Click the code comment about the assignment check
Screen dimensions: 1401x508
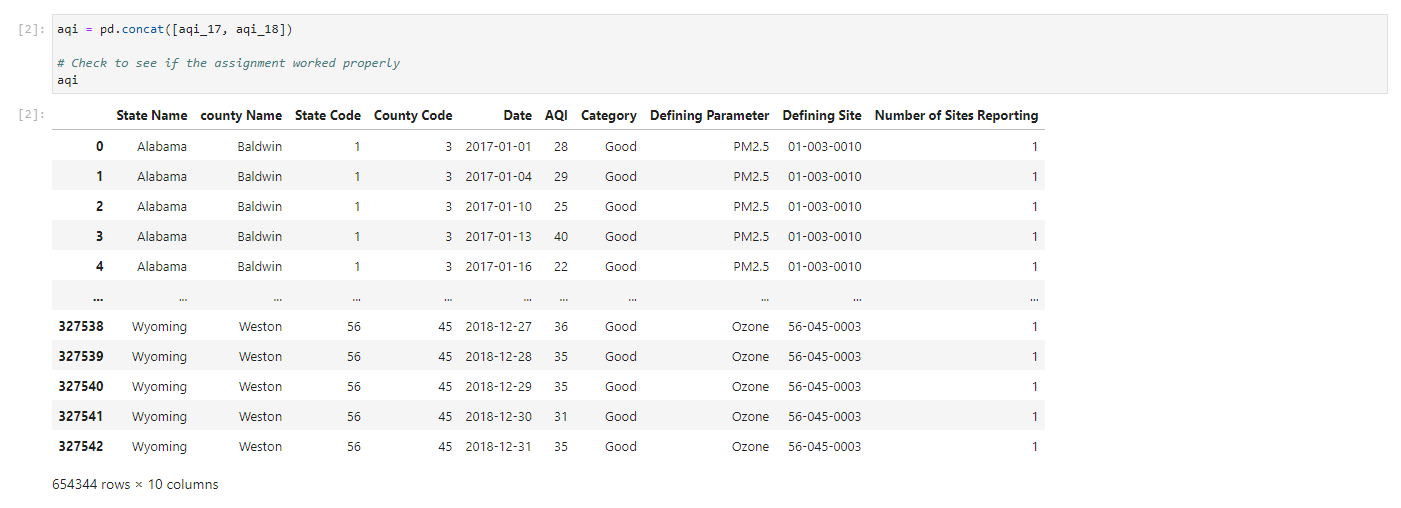click(228, 63)
